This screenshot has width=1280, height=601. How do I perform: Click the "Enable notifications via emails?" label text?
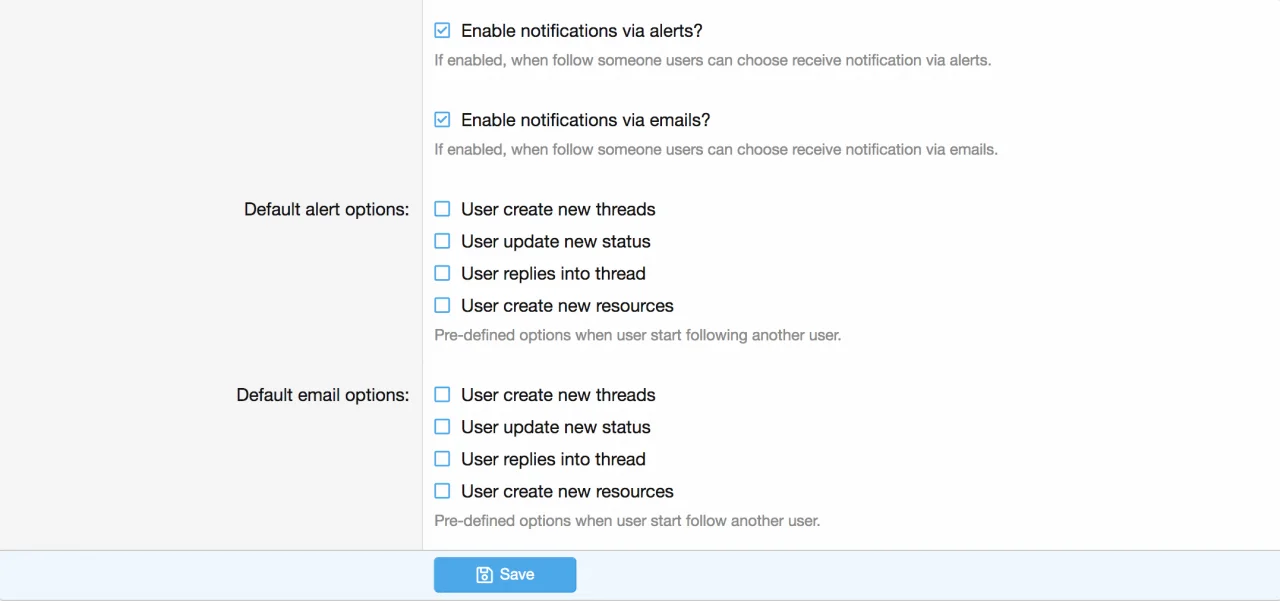pyautogui.click(x=585, y=120)
